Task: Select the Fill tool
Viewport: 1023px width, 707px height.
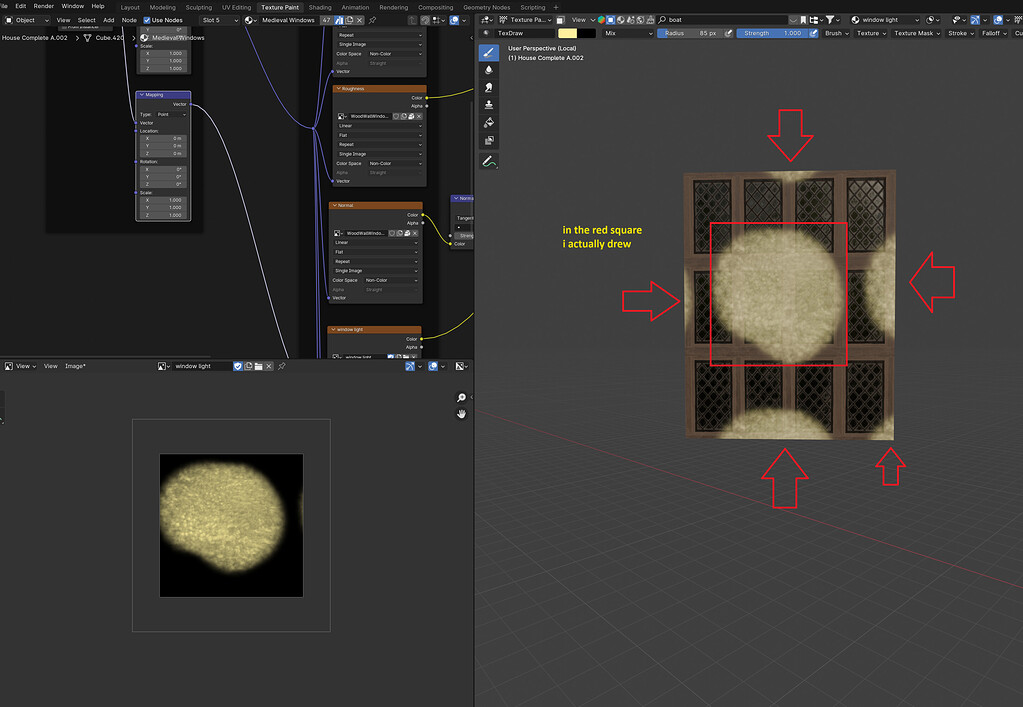Action: [489, 122]
